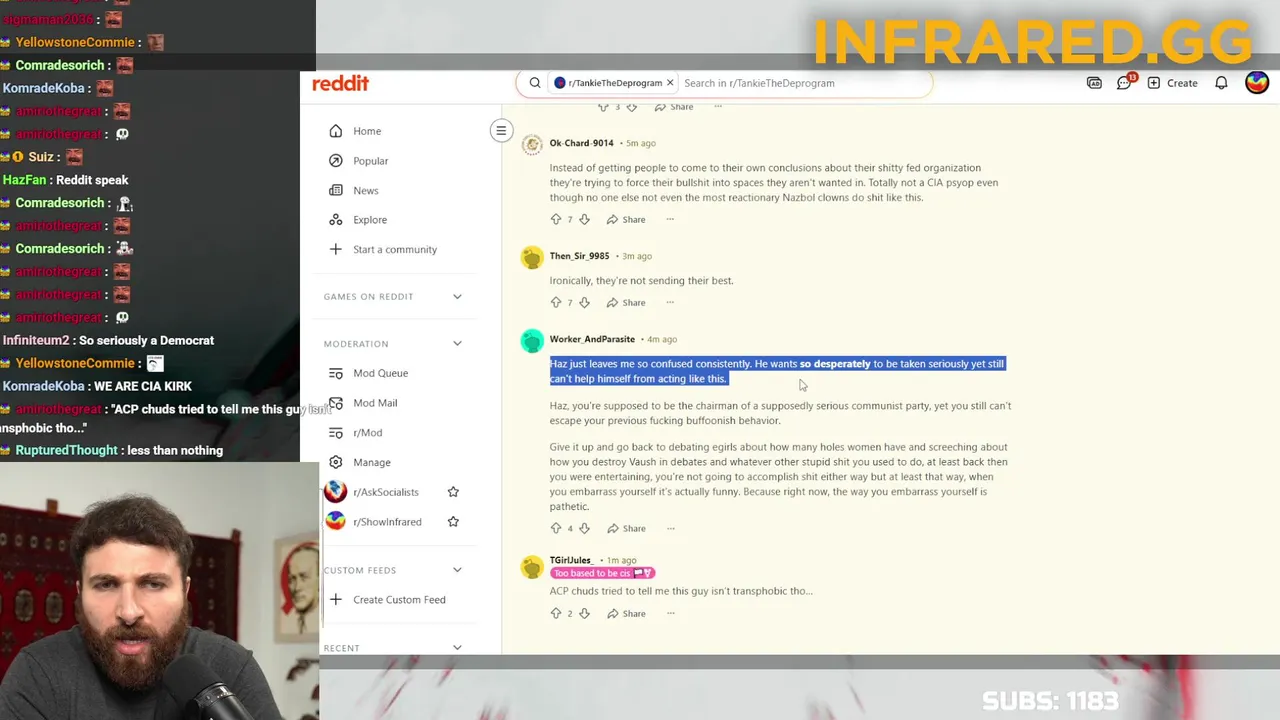Open the advertise icon in header

1094,83
